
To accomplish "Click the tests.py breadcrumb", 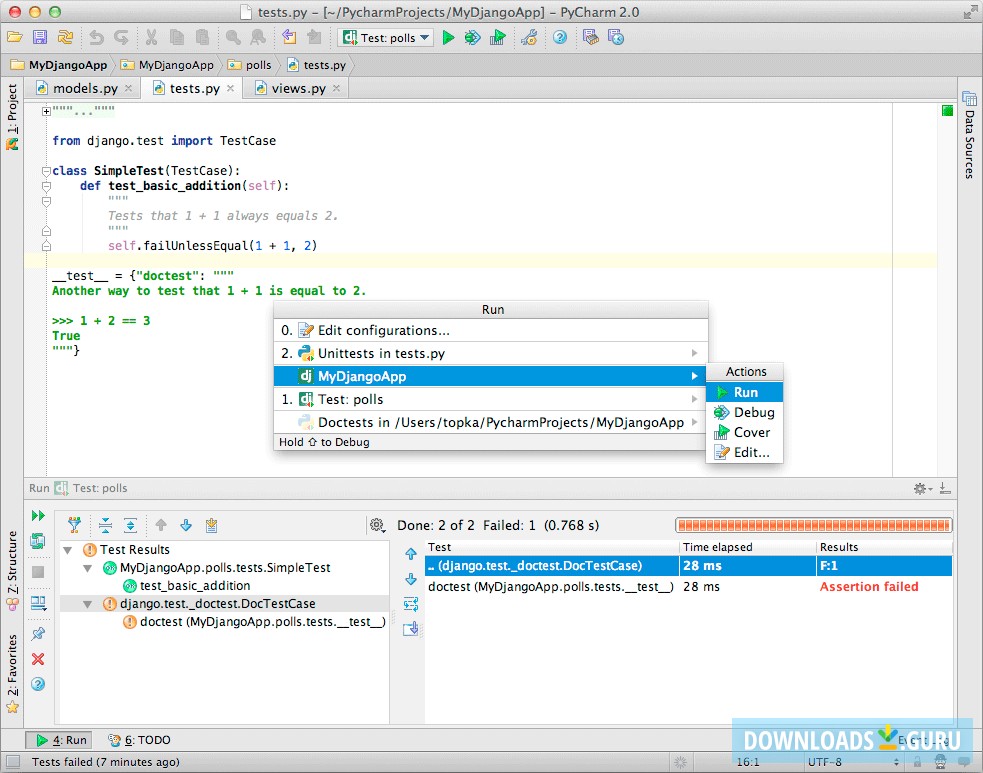I will [x=317, y=65].
